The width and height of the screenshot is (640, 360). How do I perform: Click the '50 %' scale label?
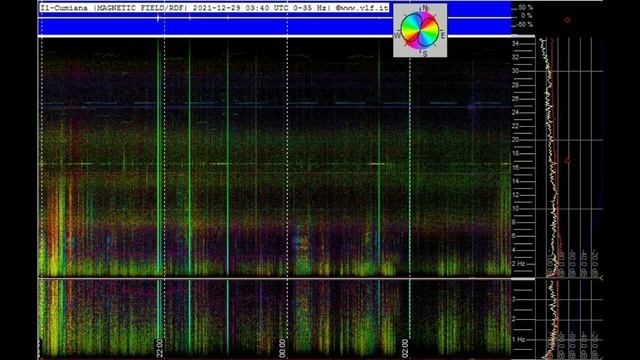[526, 7]
